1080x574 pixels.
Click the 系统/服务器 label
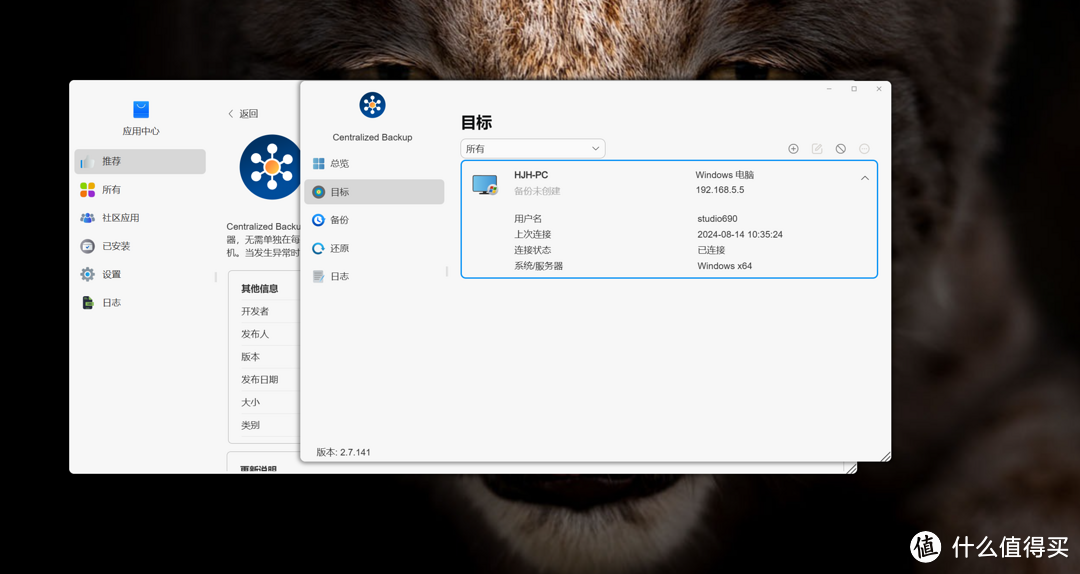539,266
